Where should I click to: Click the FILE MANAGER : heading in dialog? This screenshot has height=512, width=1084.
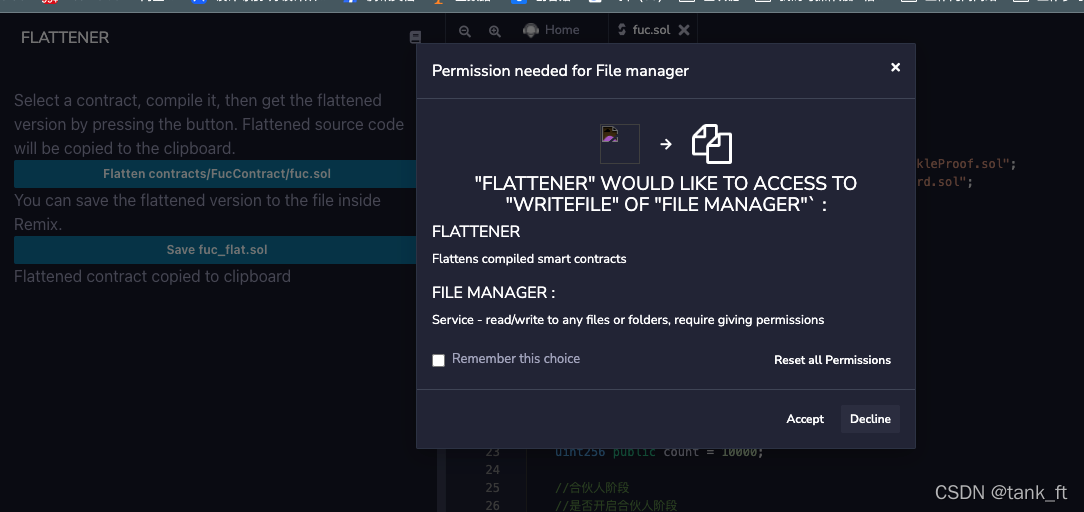click(x=494, y=292)
